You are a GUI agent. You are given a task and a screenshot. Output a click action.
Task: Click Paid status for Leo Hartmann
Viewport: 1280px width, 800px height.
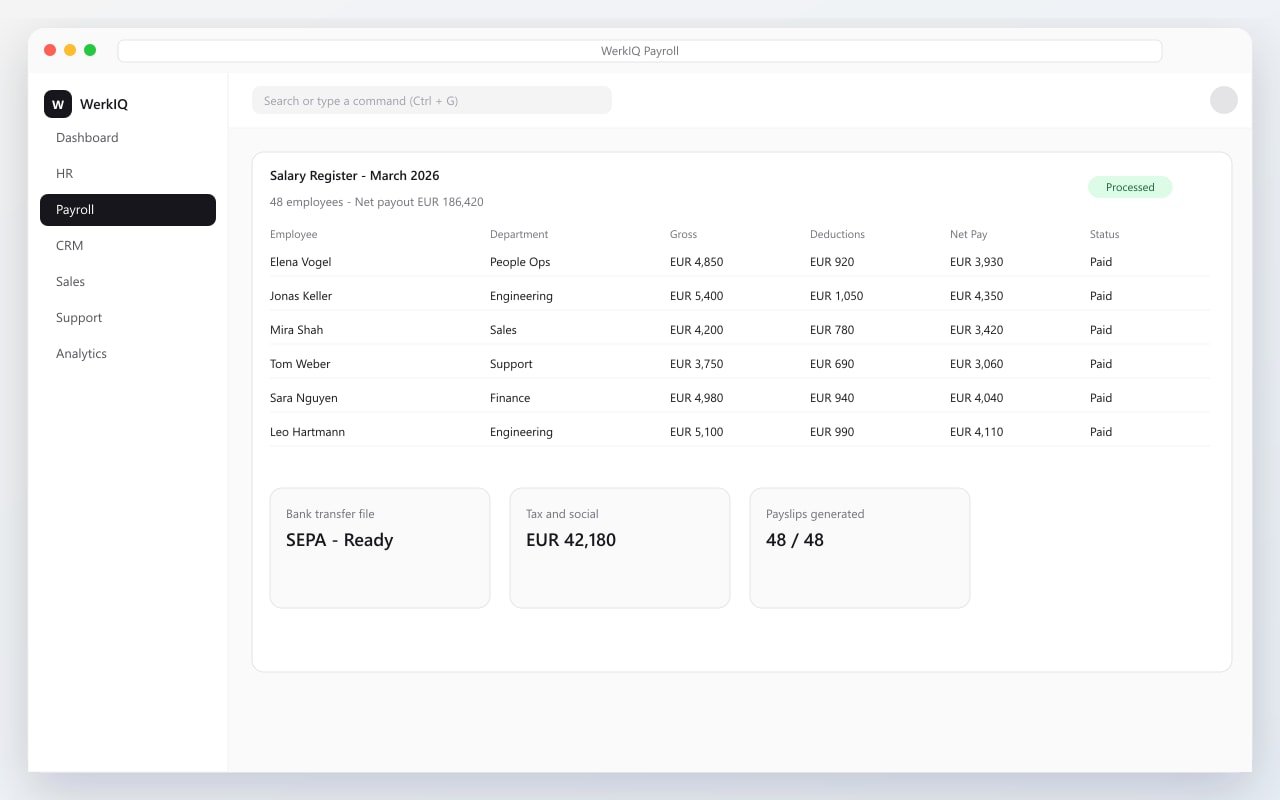click(1101, 432)
